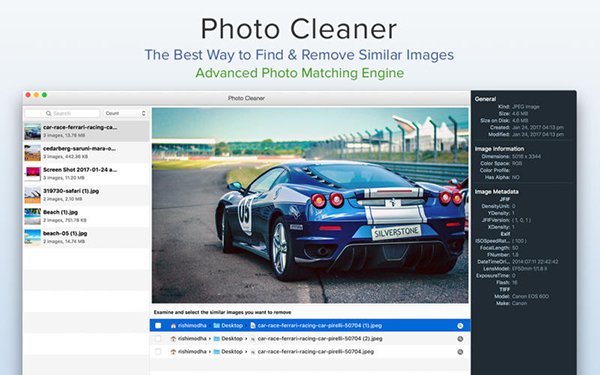Click the Beach (1).jpg thumbnail
The image size is (600, 375).
[x=33, y=216]
